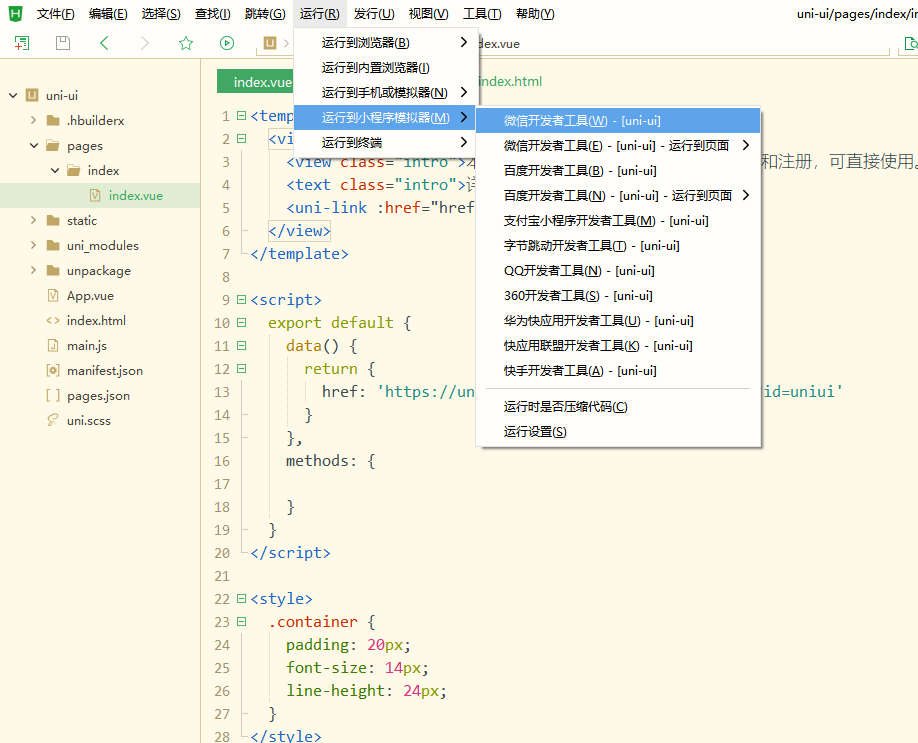
Task: Toggle code fold at line 11 data()
Action: (241, 345)
